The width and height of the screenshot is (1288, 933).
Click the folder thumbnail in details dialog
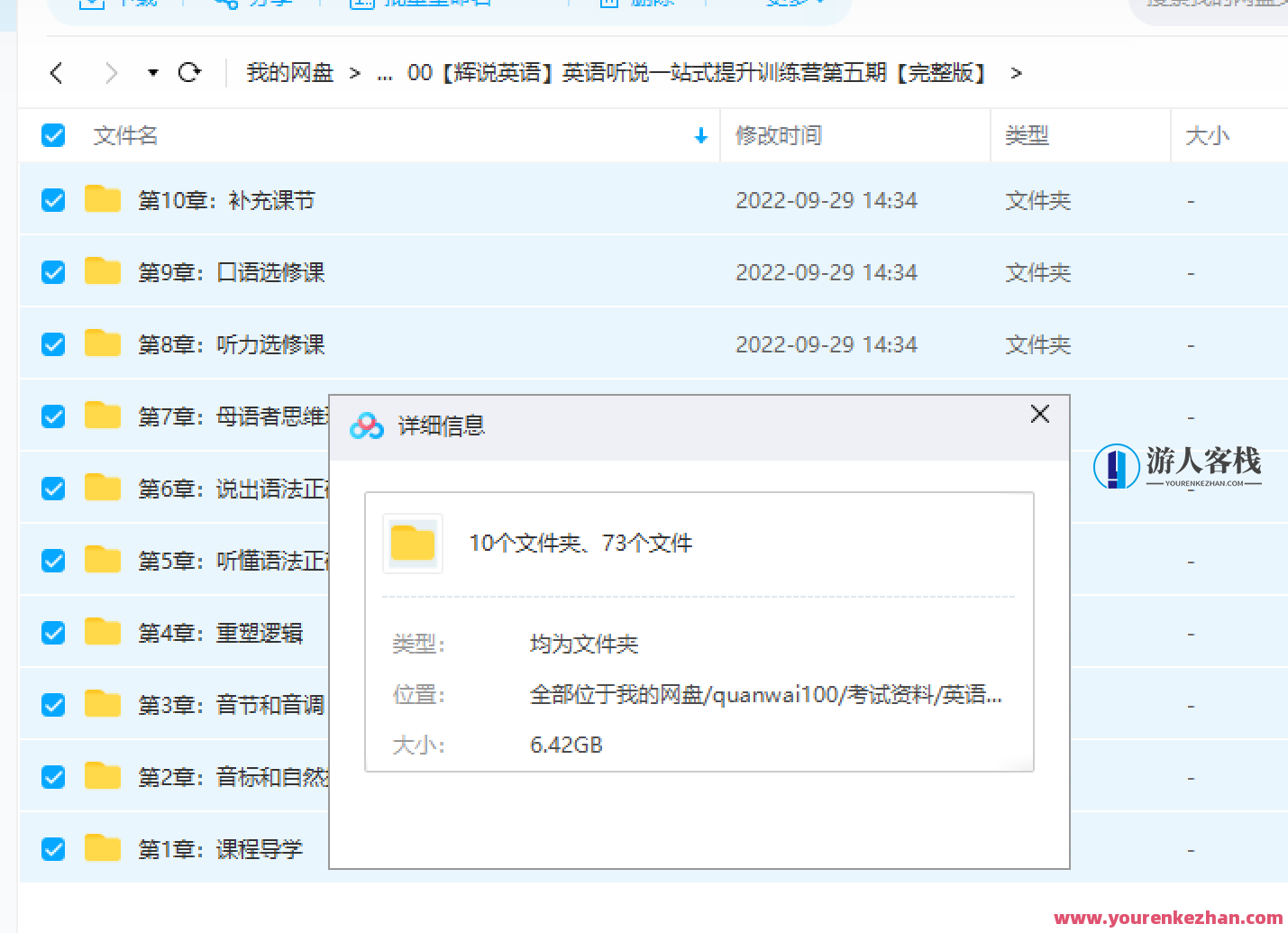pos(413,544)
